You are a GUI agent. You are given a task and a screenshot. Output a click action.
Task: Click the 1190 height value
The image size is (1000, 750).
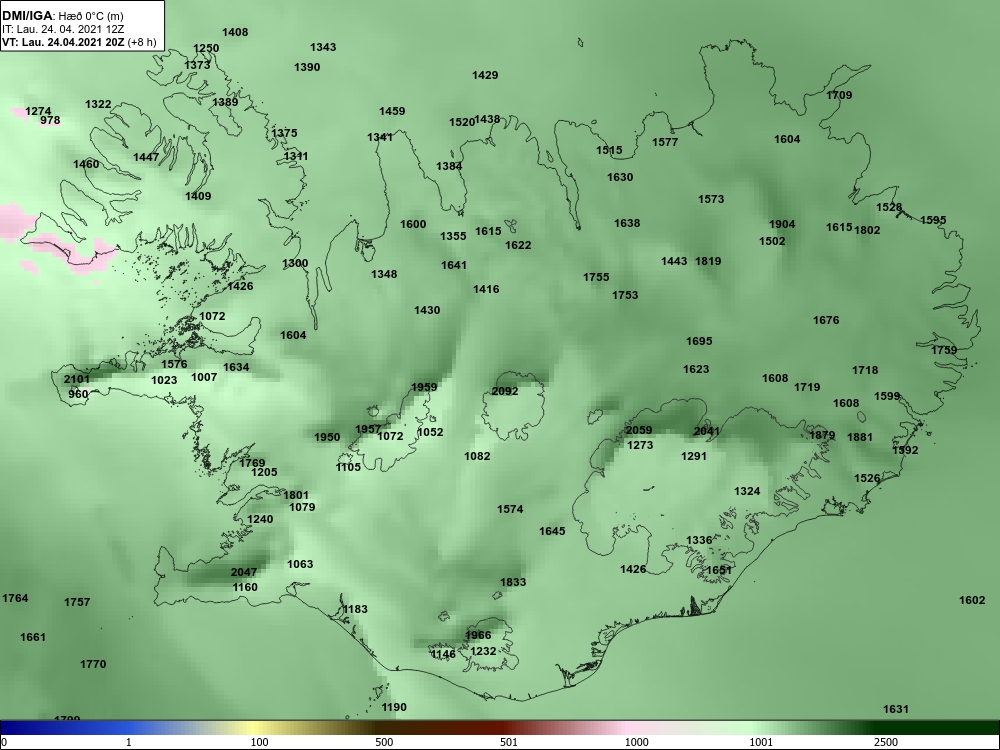coord(394,707)
